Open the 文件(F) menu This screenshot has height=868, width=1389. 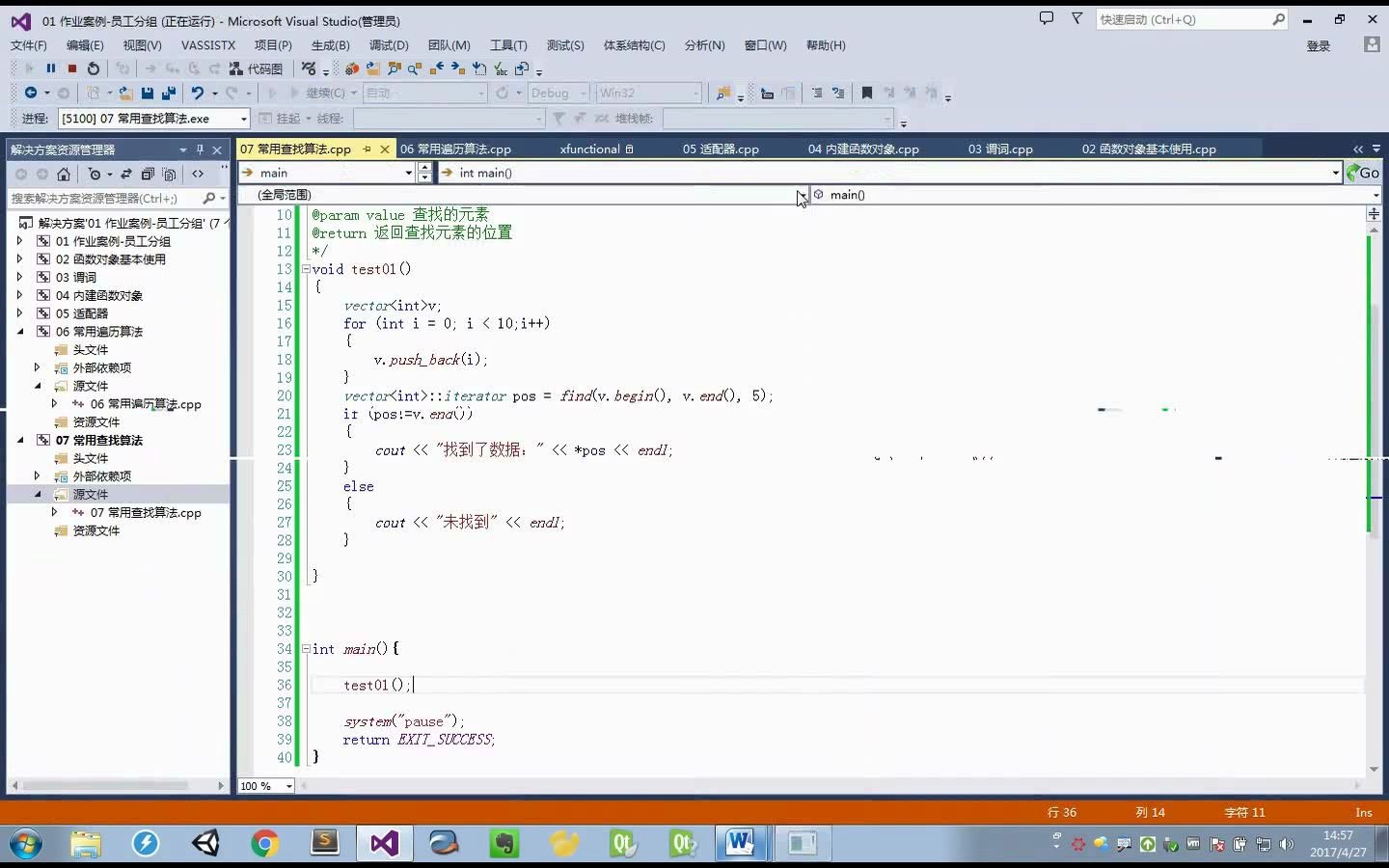click(x=28, y=45)
